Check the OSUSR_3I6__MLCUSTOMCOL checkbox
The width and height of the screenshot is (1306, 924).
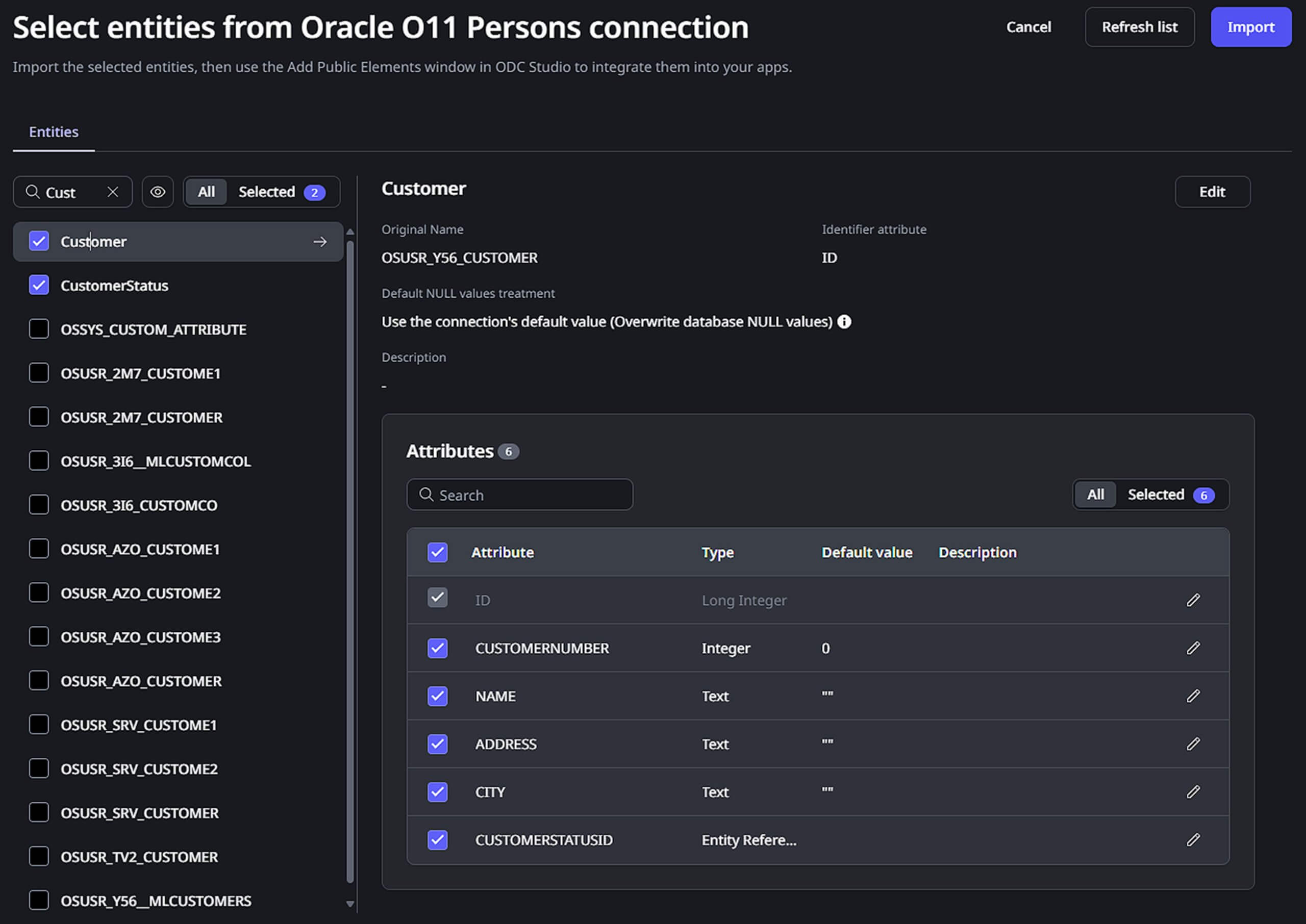39,461
